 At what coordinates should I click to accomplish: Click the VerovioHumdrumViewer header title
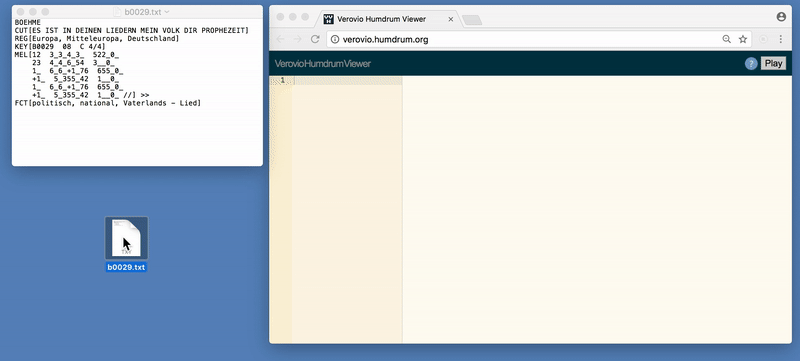click(x=322, y=63)
